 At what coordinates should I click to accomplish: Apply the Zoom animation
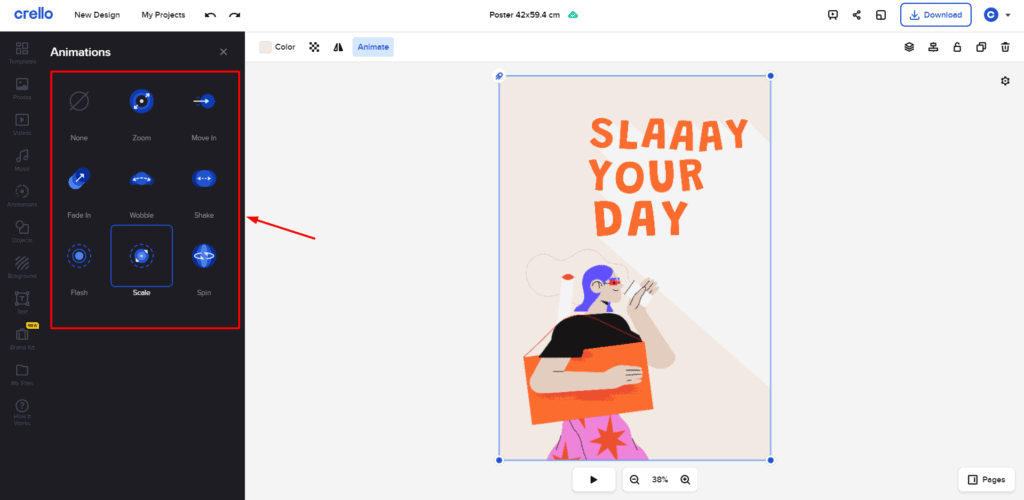point(142,112)
